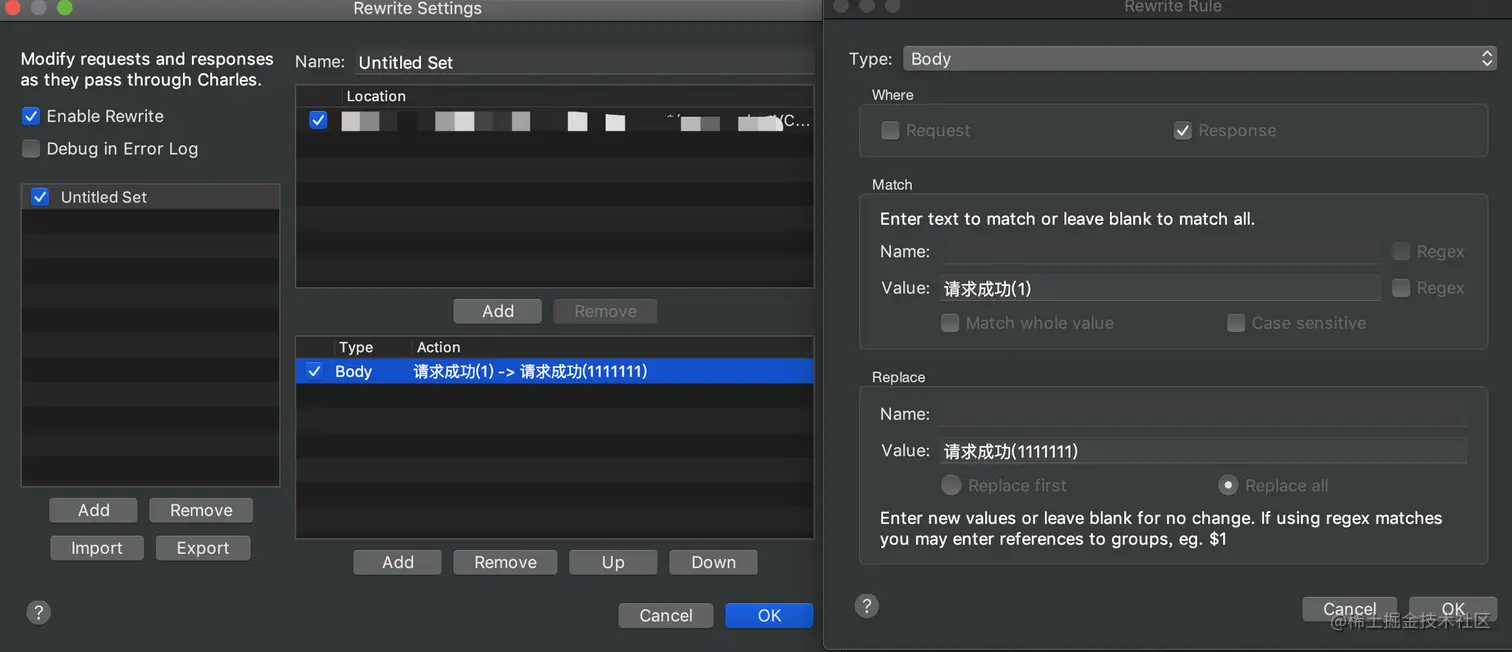
Task: Click Add below the sets list
Action: (94, 510)
